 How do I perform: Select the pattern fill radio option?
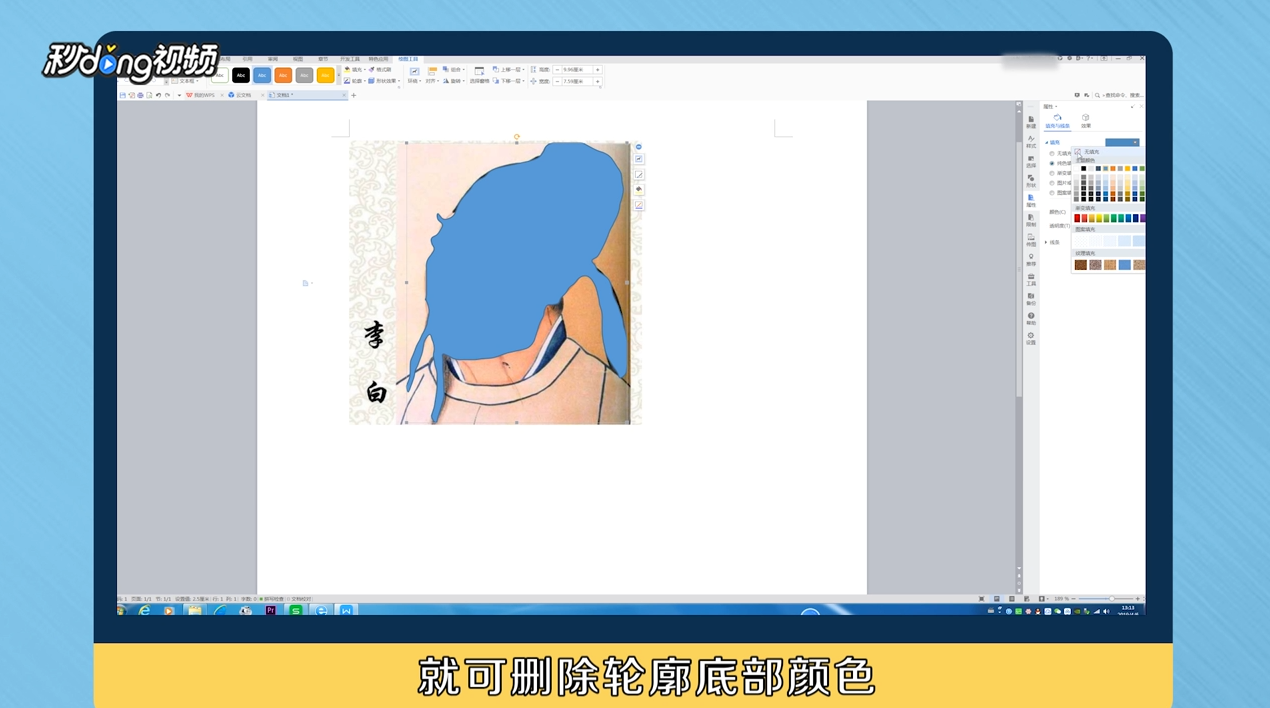(x=1052, y=193)
